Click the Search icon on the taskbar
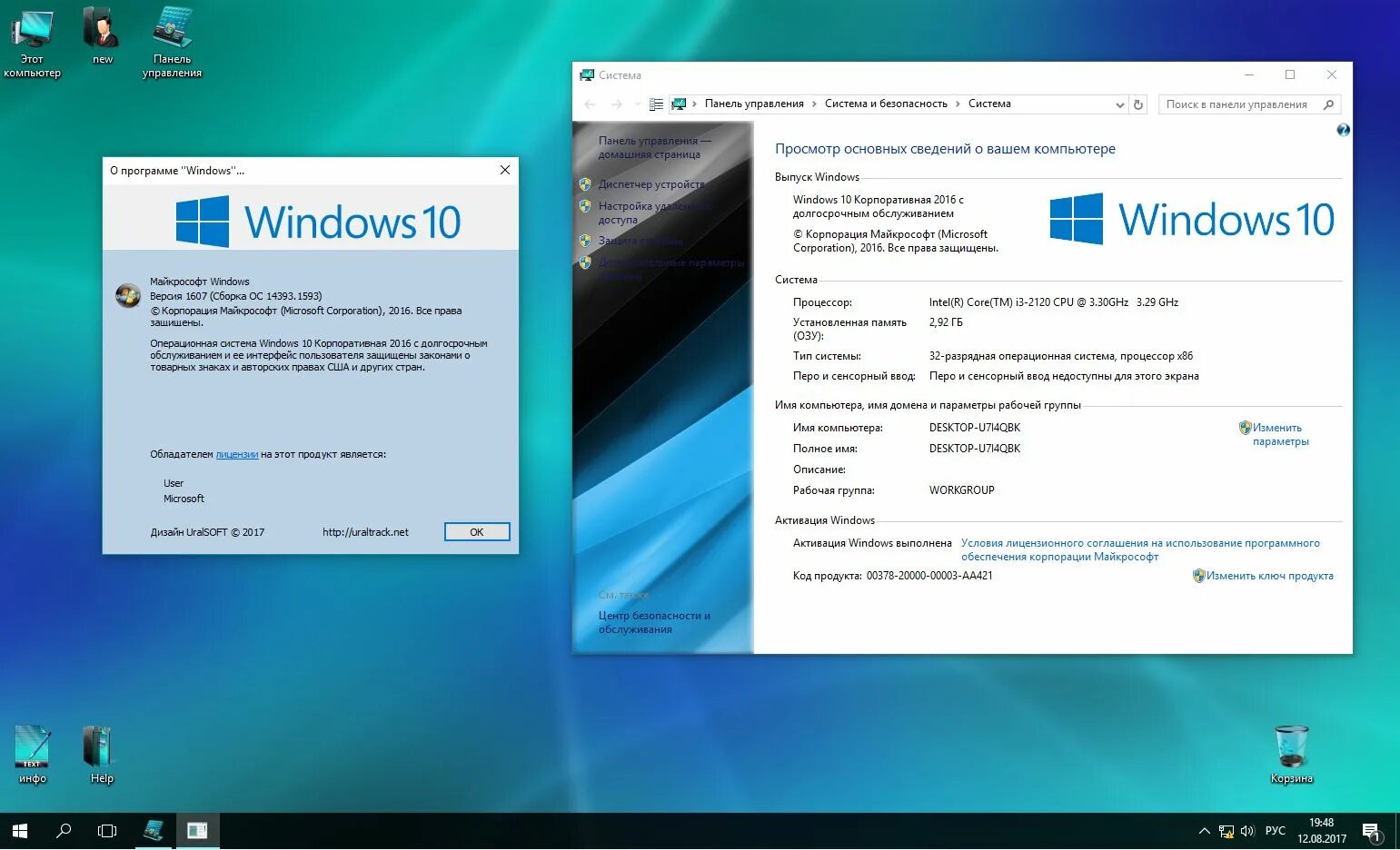1400x850 pixels. pos(63,830)
